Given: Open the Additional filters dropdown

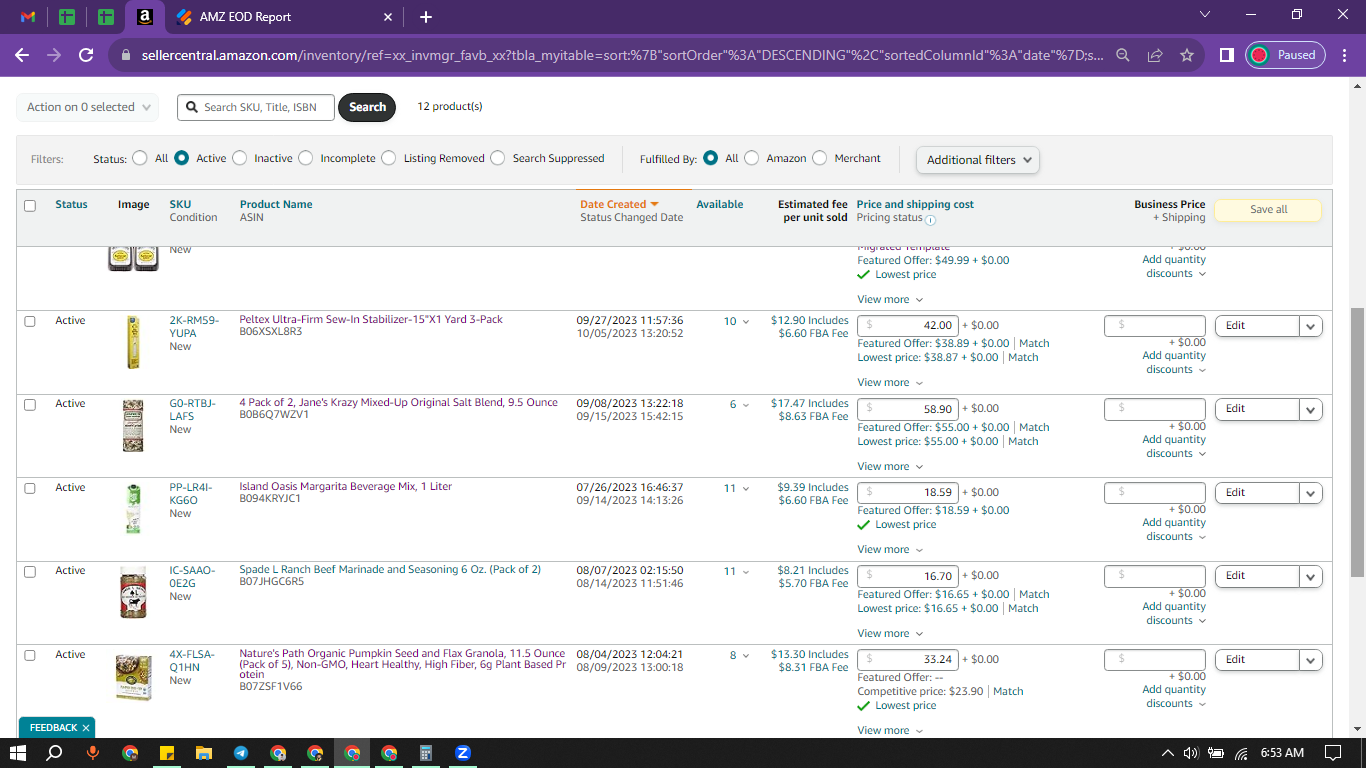Looking at the screenshot, I should [978, 160].
